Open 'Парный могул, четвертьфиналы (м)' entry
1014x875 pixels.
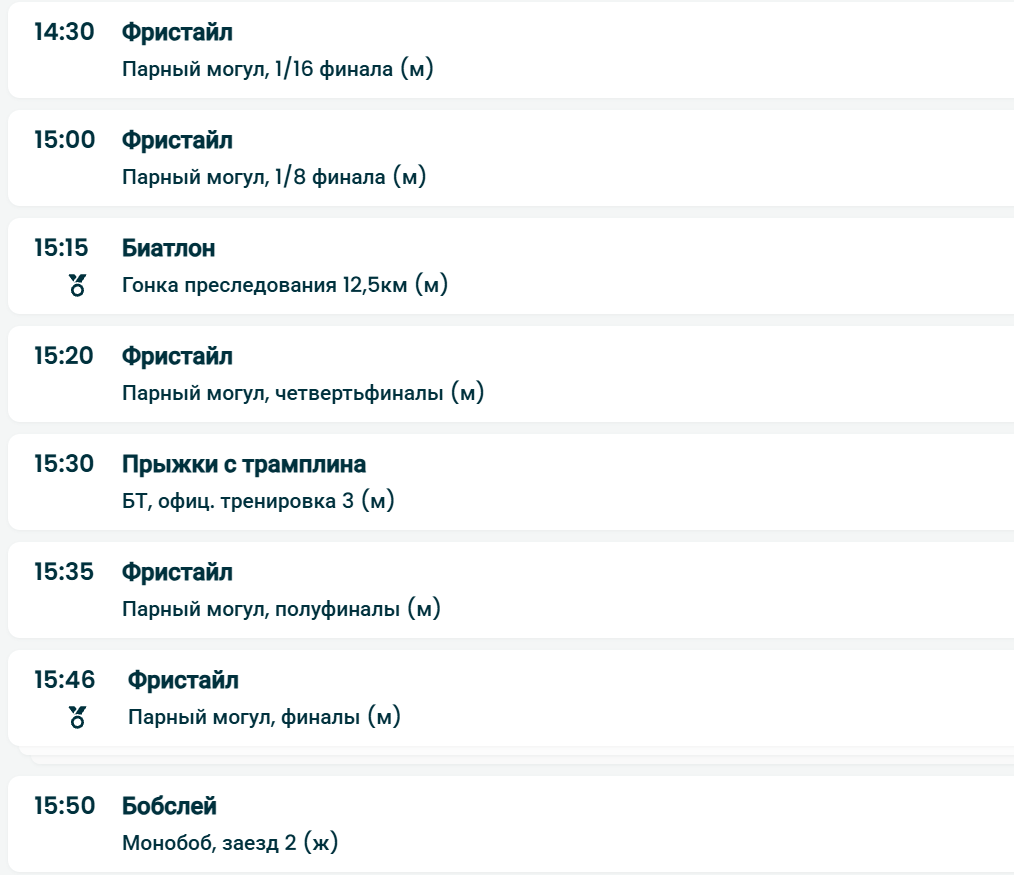coord(303,394)
